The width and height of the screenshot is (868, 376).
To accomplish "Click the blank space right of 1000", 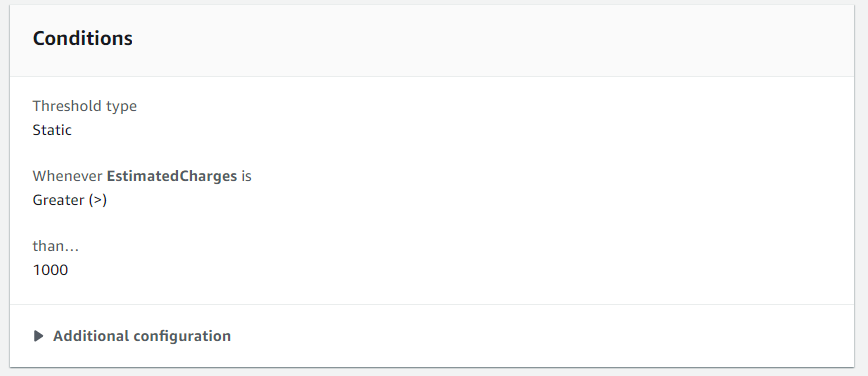I will click(x=459, y=270).
